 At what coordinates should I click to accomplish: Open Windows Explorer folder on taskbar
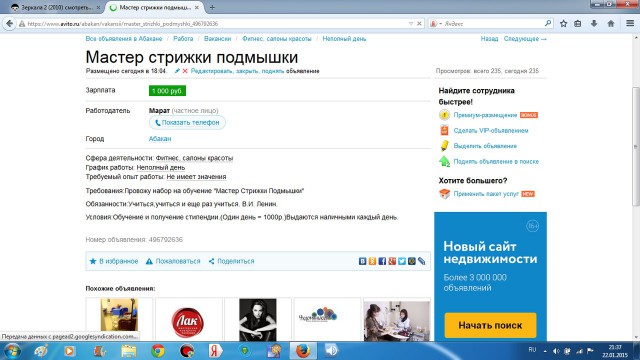[x=129, y=351]
